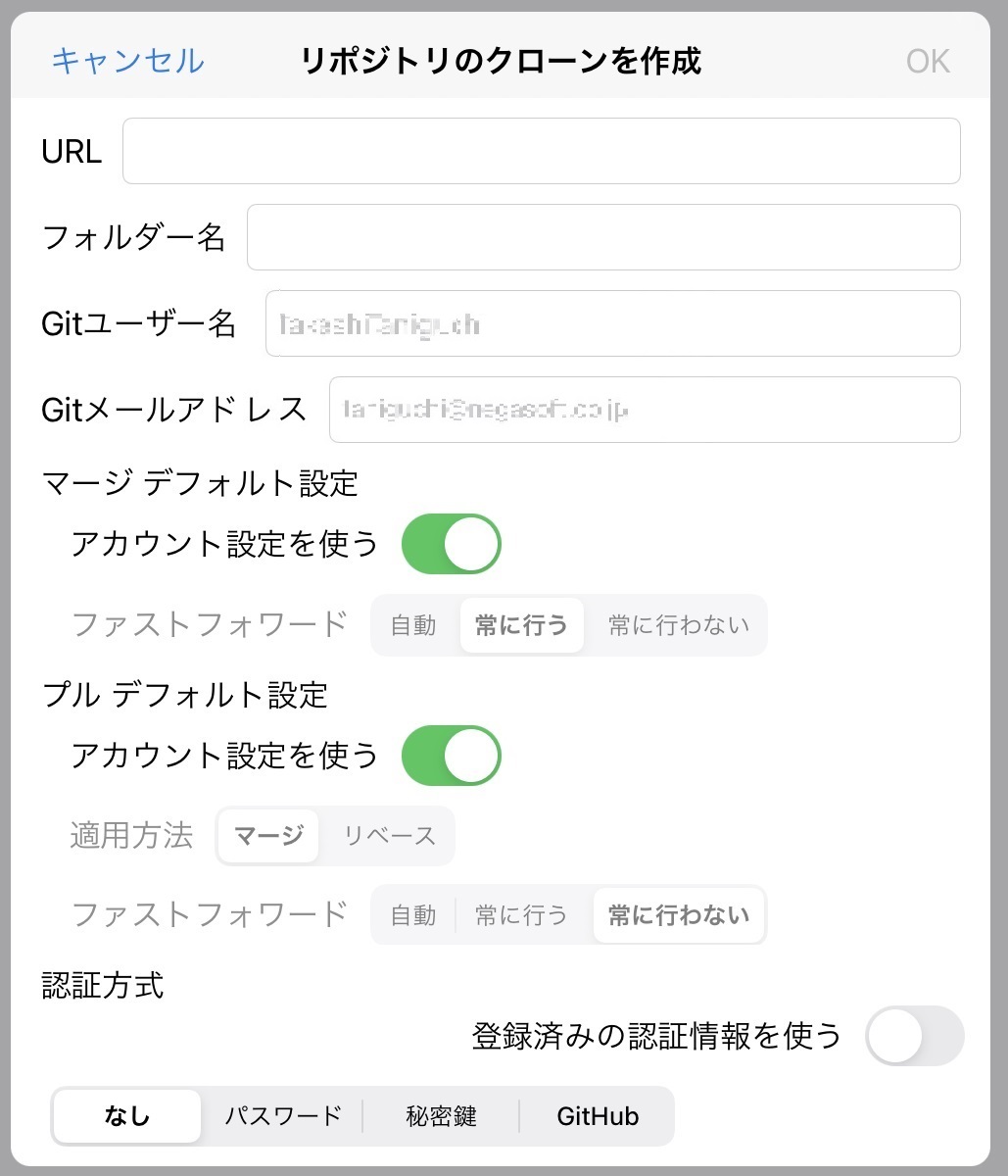Select 常に行わない for pull fast-forward
The image size is (1008, 1176).
(679, 914)
